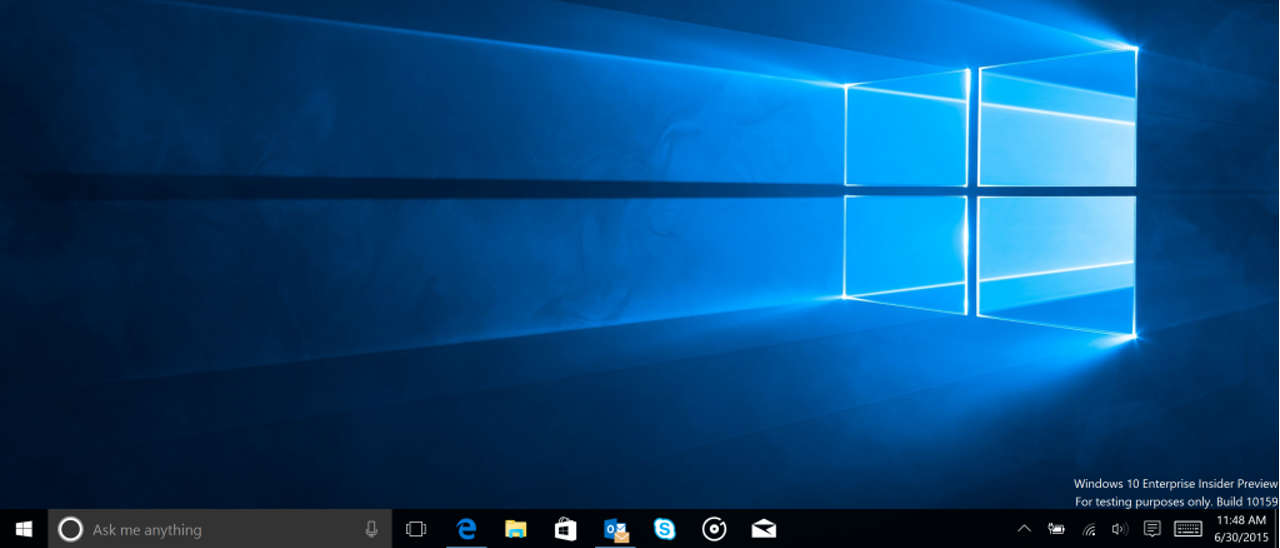Open the Mail app envelope icon
Image resolution: width=1280 pixels, height=548 pixels.
click(x=764, y=529)
